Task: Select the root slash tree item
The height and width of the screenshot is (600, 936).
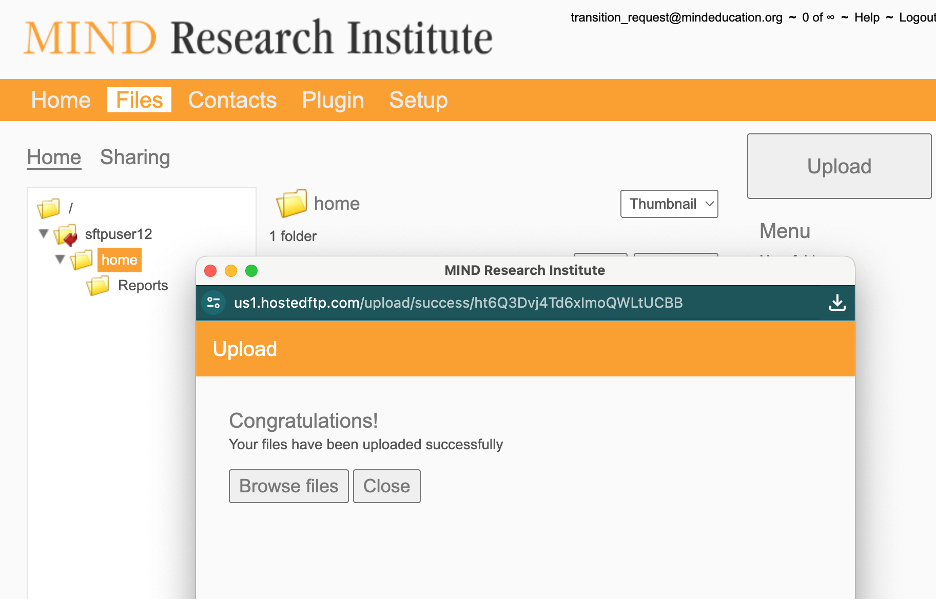Action: [x=70, y=208]
